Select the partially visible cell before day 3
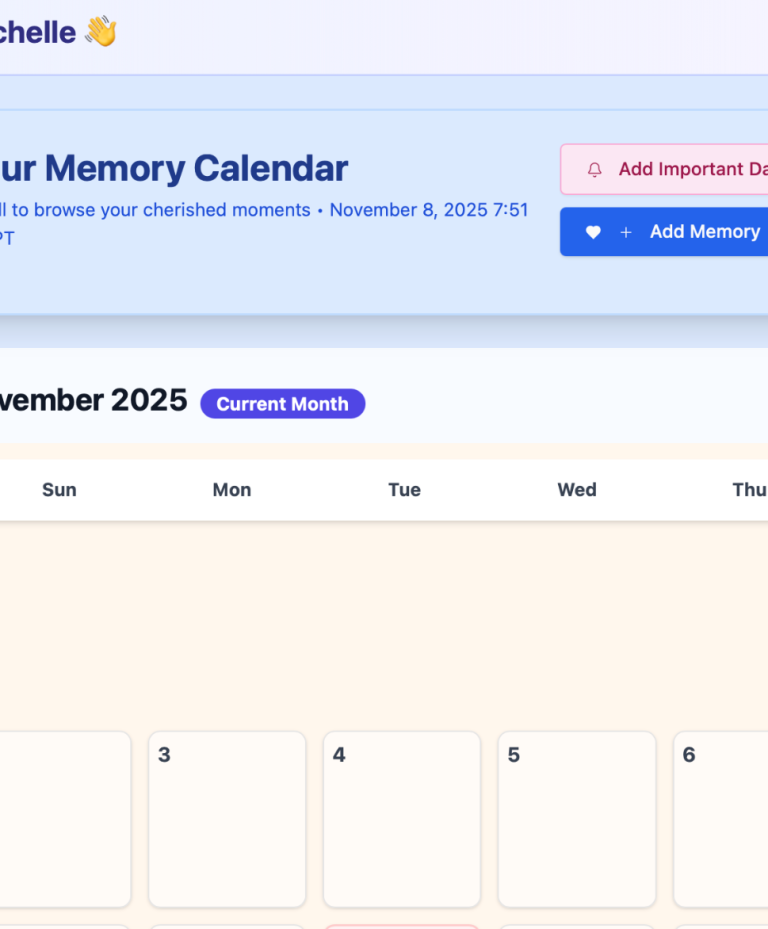Viewport: 768px width, 929px height. coord(64,819)
